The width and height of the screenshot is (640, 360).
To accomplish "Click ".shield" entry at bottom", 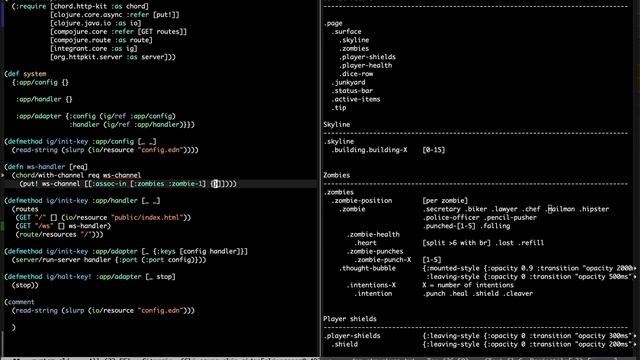I will click(x=344, y=344).
